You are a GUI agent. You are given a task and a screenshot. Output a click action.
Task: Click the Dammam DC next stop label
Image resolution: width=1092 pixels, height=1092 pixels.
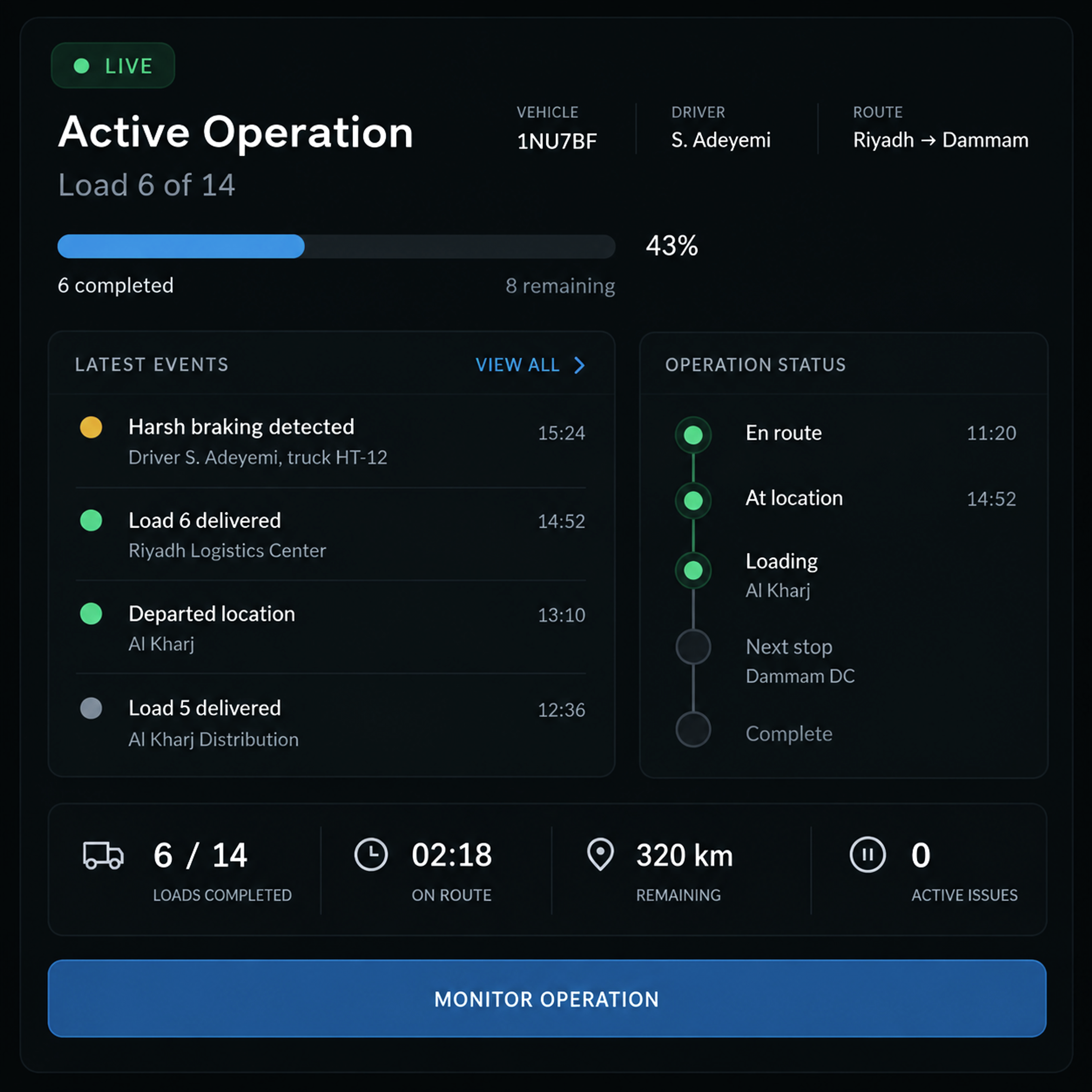(x=800, y=676)
